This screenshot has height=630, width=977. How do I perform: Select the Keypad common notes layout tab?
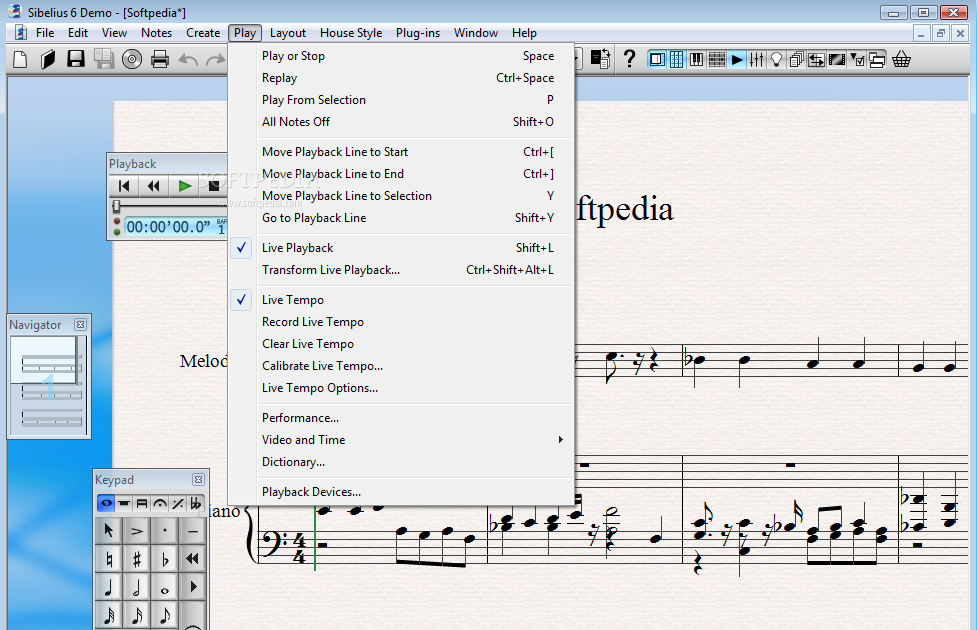click(106, 503)
